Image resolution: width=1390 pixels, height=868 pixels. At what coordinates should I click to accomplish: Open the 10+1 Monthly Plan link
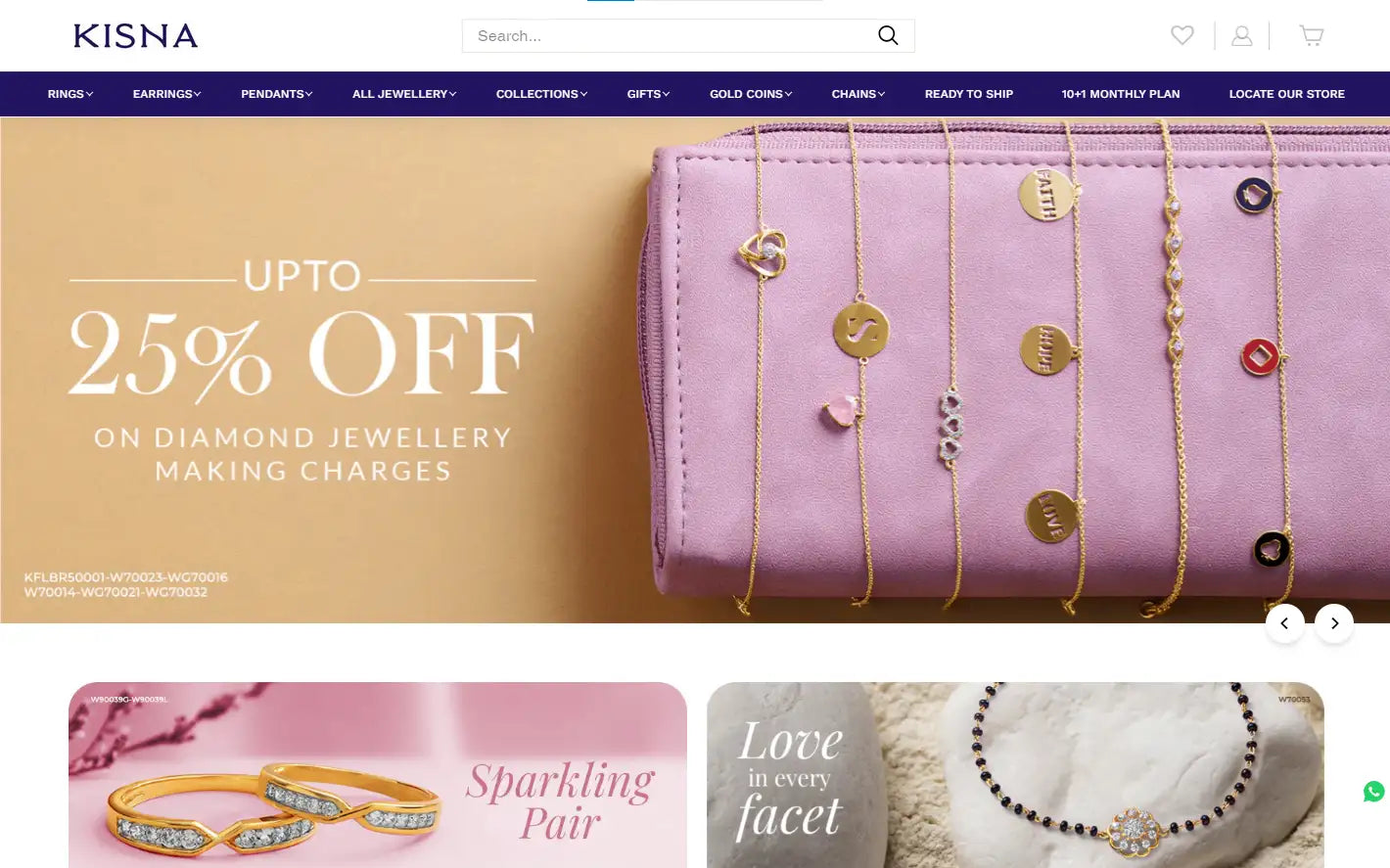[1121, 94]
